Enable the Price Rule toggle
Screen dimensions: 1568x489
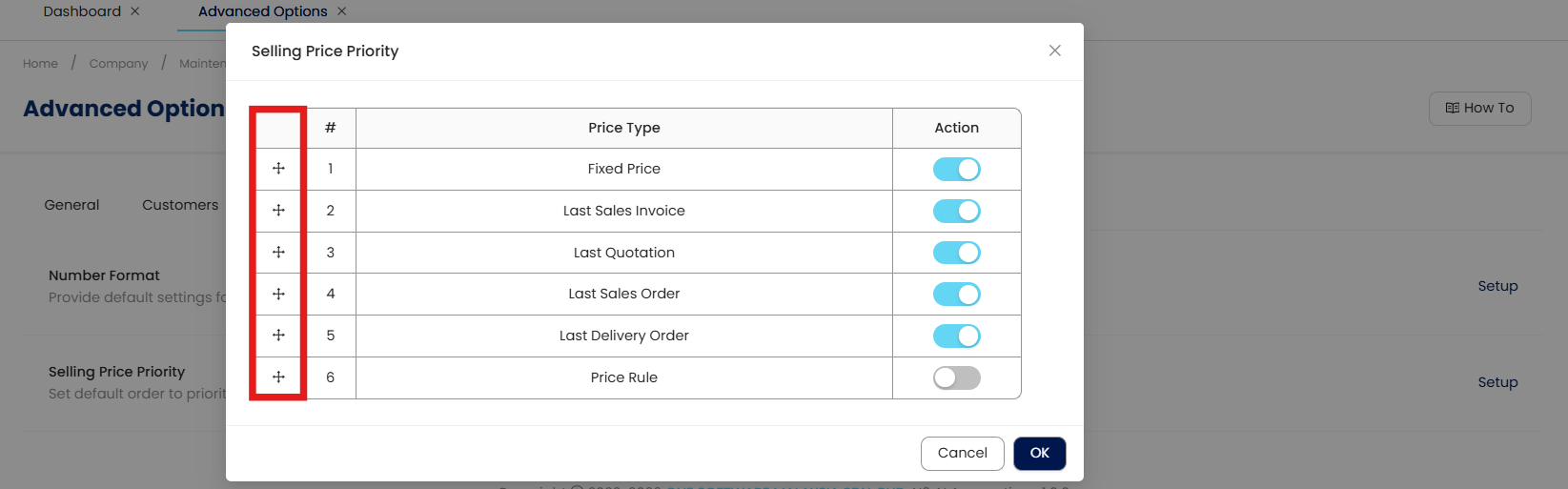click(x=956, y=377)
